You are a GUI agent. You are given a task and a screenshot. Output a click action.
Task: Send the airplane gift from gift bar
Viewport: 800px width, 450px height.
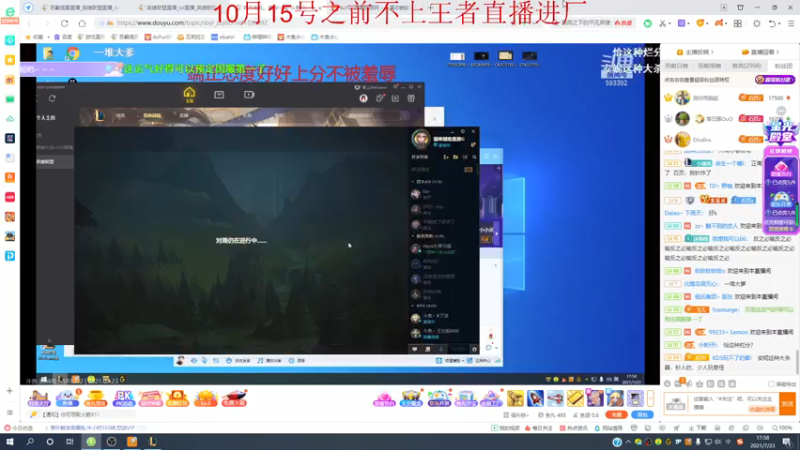[x=555, y=397]
